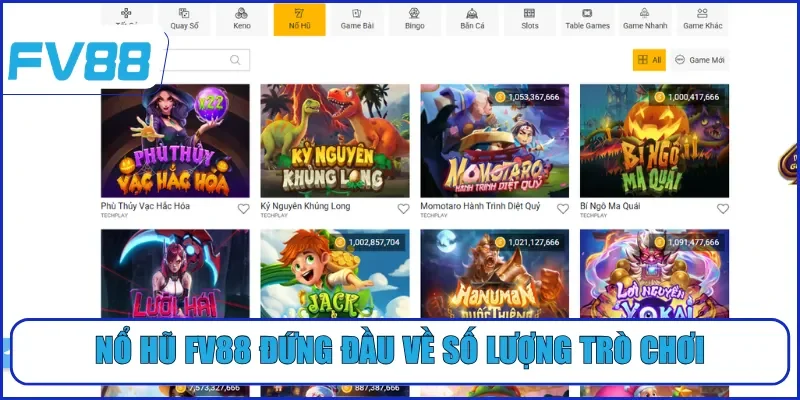
Task: Click the All grid icon
Action: coord(643,60)
